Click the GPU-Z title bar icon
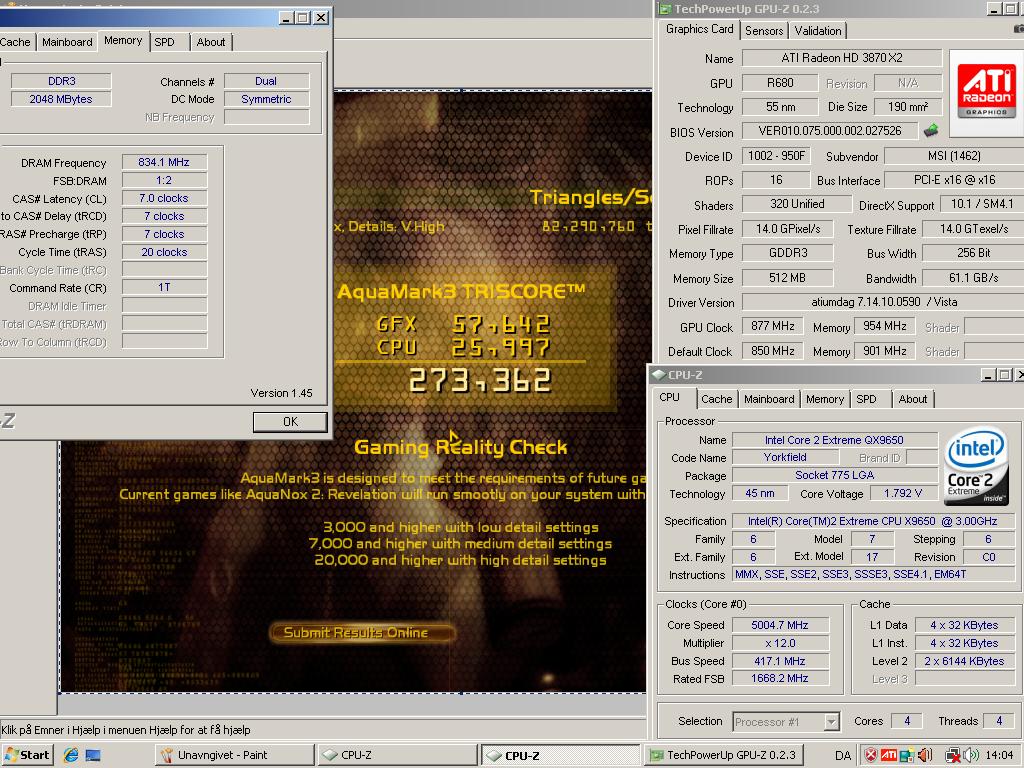The height and width of the screenshot is (768, 1024). click(665, 8)
